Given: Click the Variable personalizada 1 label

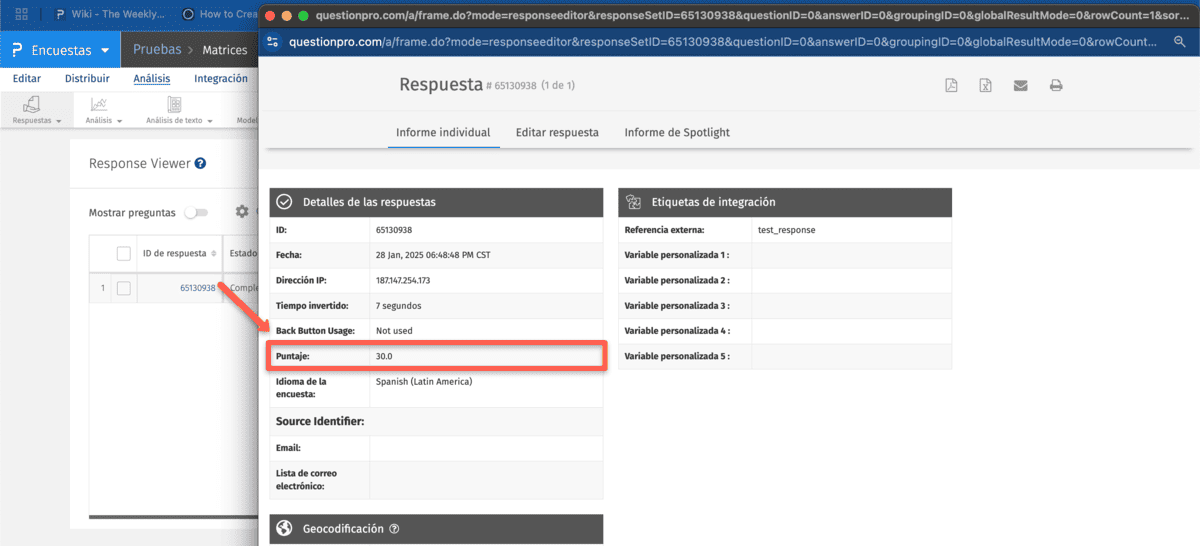Looking at the screenshot, I should click(677, 255).
